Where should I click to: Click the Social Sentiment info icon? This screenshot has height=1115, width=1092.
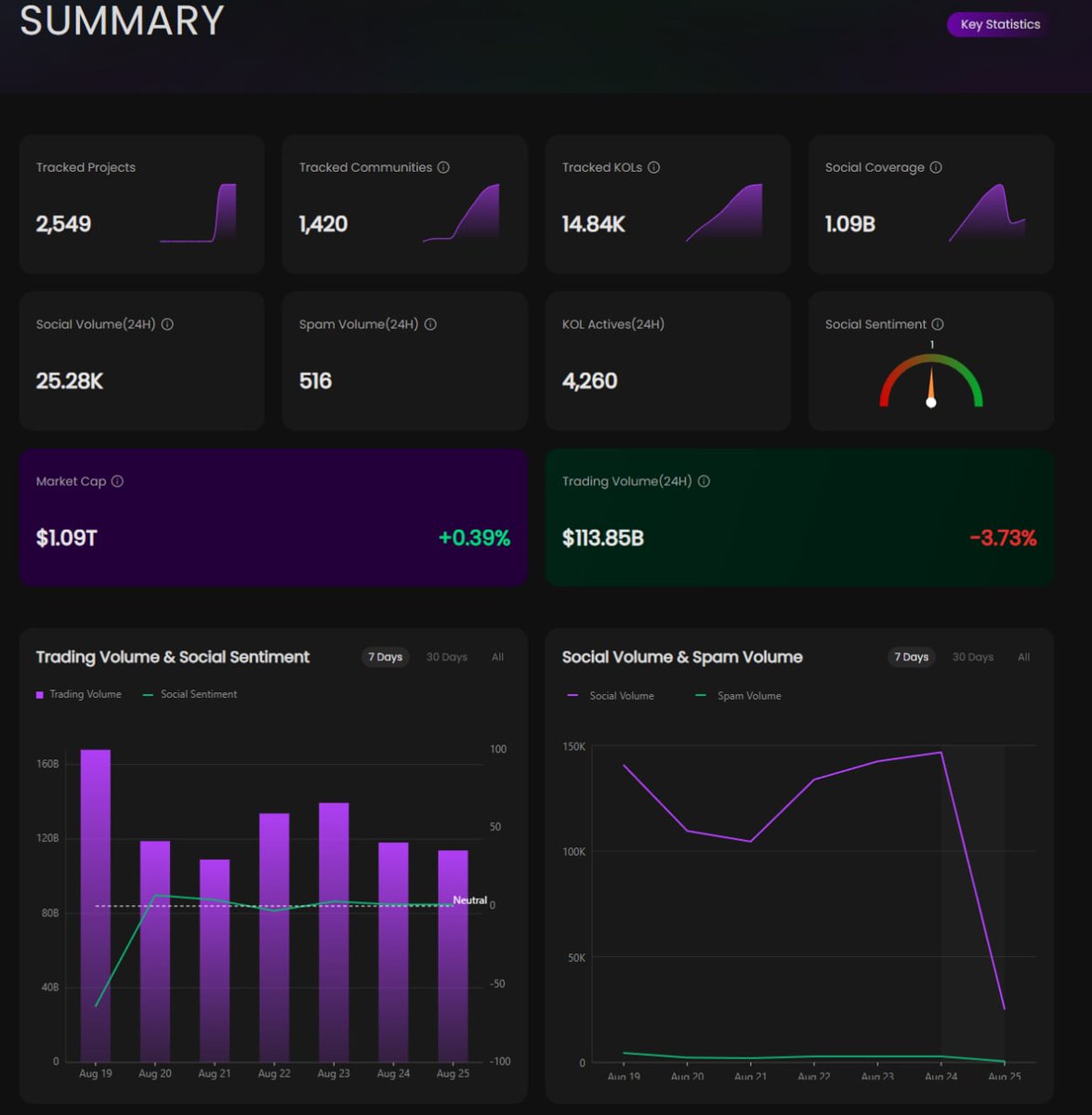click(x=938, y=324)
